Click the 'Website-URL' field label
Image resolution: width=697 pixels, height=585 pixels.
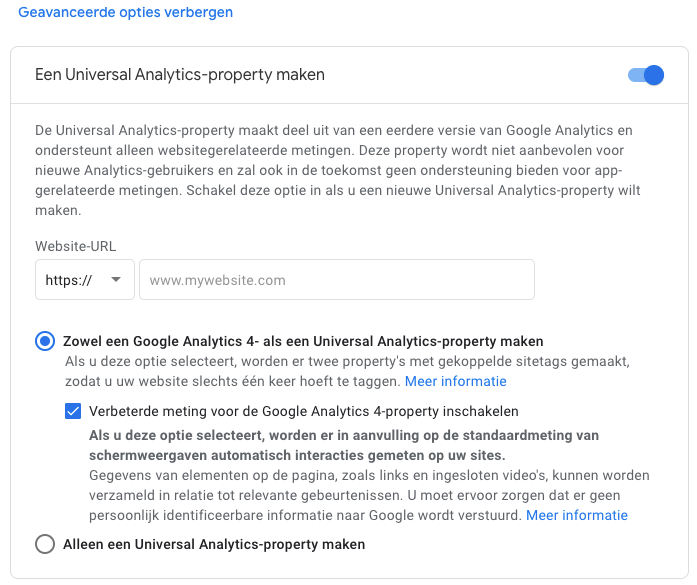tap(74, 245)
